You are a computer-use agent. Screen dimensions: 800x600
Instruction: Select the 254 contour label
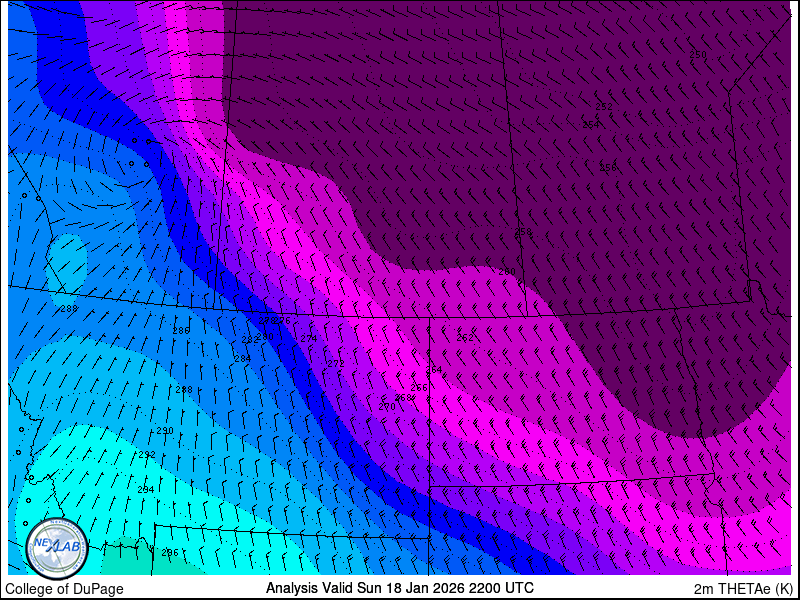click(x=591, y=124)
